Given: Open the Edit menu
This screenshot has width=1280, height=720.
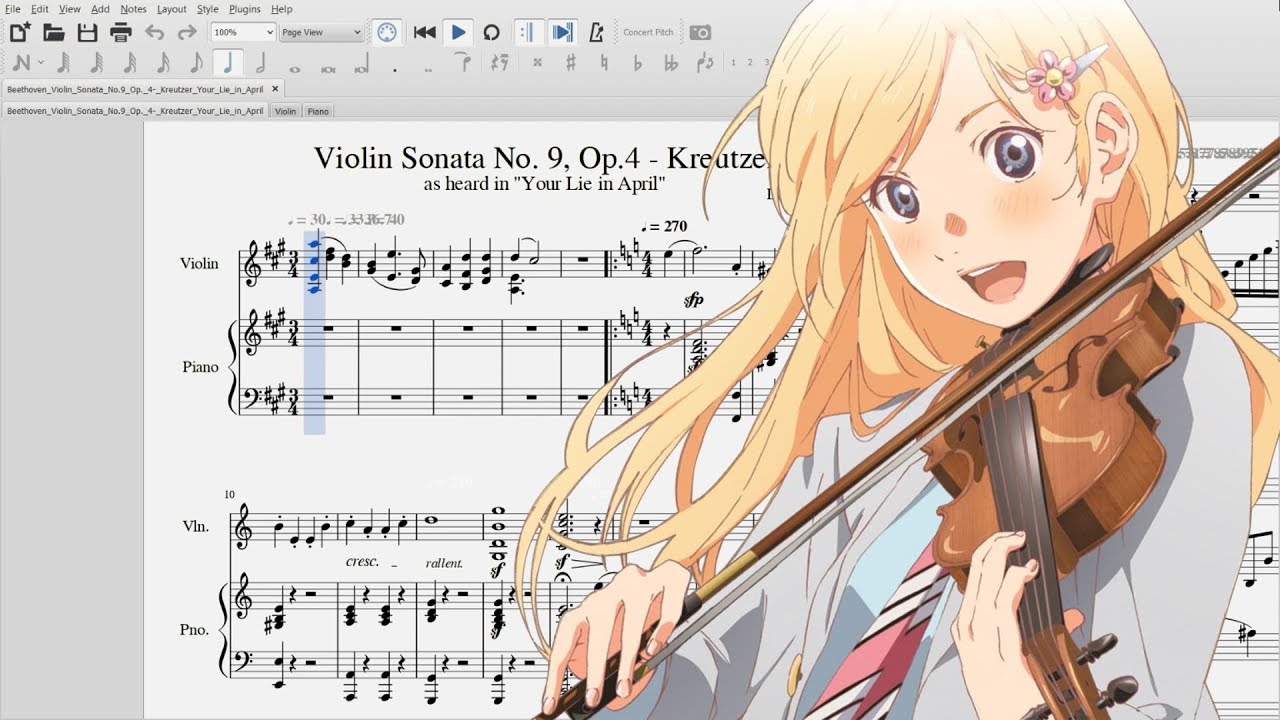Looking at the screenshot, I should click(x=39, y=9).
